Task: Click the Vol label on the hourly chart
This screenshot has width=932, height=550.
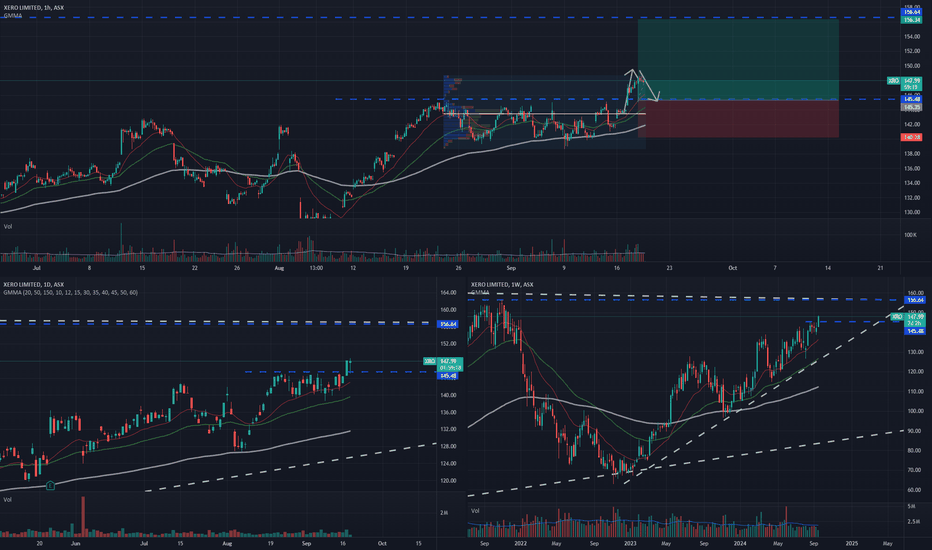Action: point(8,227)
